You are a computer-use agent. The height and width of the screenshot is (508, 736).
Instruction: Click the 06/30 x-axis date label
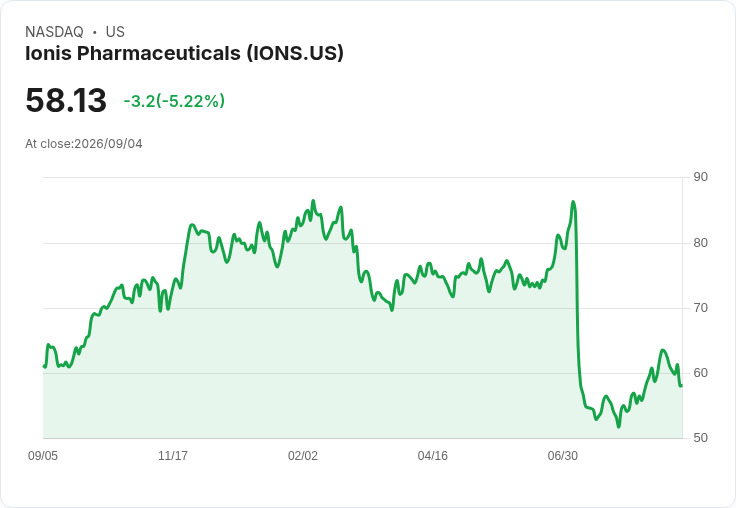pos(563,456)
